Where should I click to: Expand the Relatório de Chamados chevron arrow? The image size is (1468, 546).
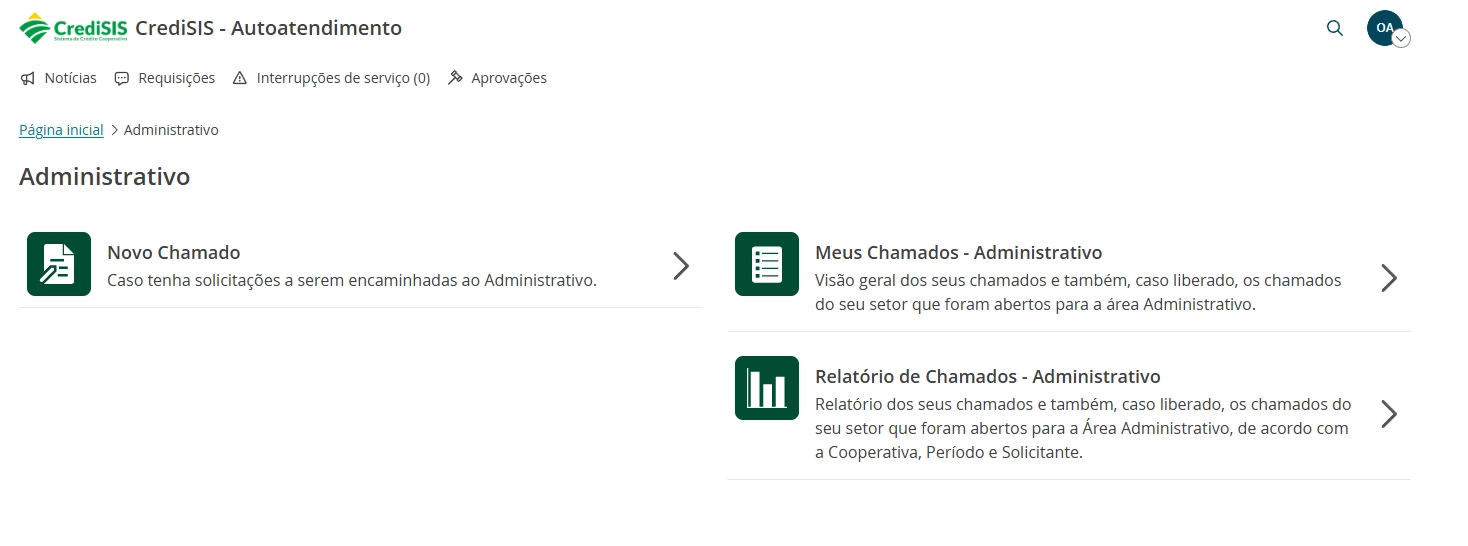[1389, 414]
